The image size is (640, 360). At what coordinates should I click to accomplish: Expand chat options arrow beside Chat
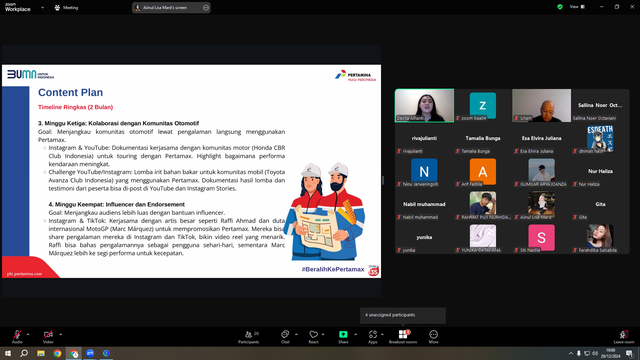point(296,334)
